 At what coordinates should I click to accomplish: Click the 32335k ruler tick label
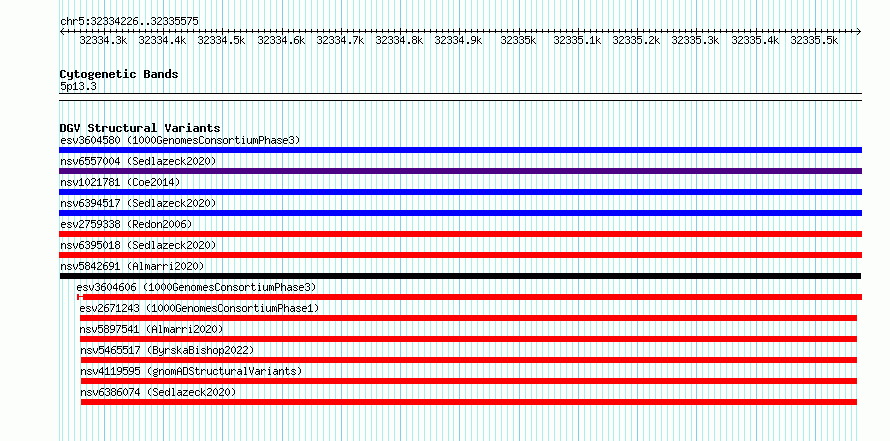pyautogui.click(x=518, y=41)
